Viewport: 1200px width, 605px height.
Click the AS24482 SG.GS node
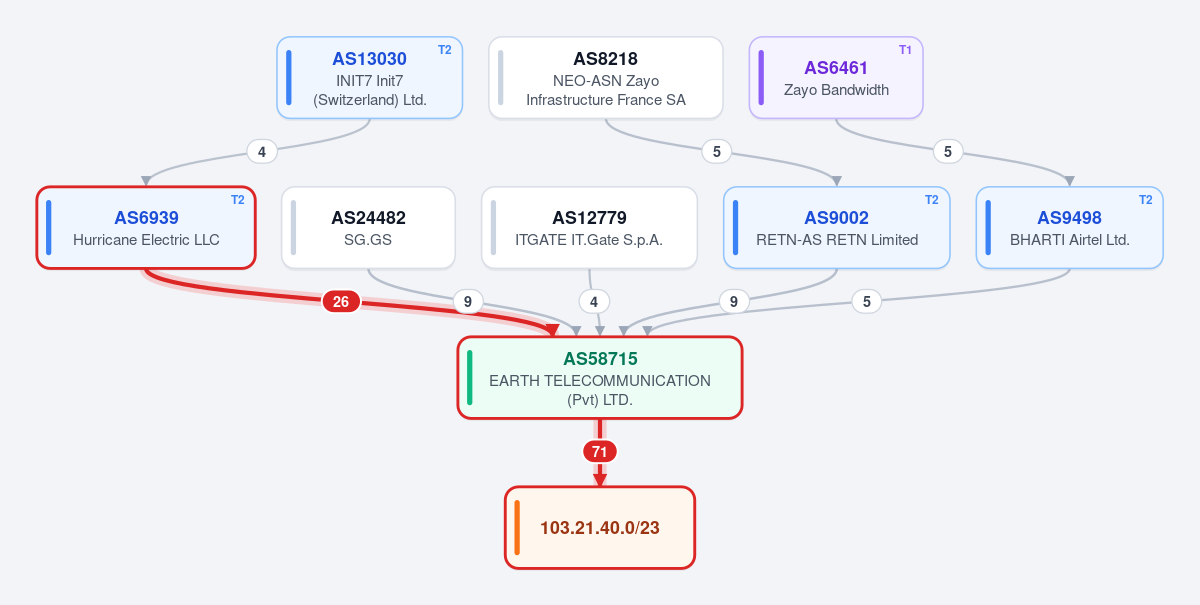click(x=368, y=228)
